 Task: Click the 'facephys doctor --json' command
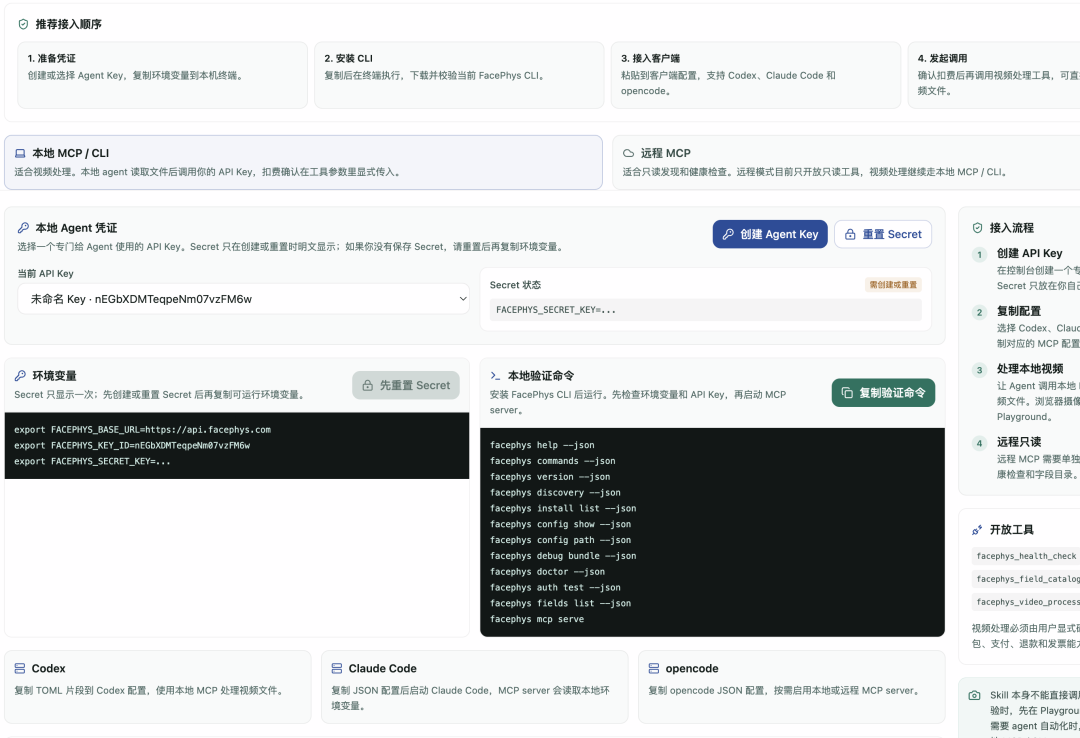click(x=547, y=572)
